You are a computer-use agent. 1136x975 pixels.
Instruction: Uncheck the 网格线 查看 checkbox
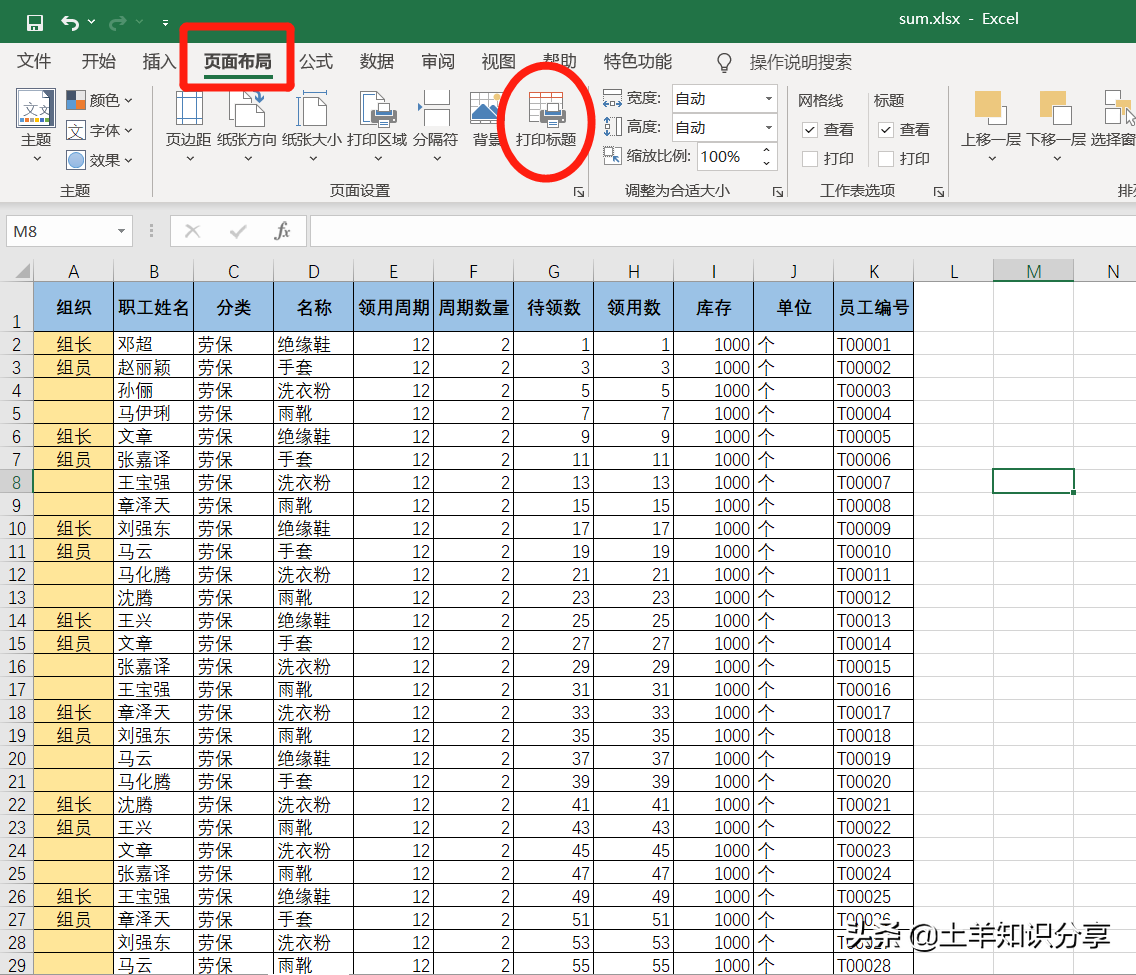pyautogui.click(x=811, y=130)
